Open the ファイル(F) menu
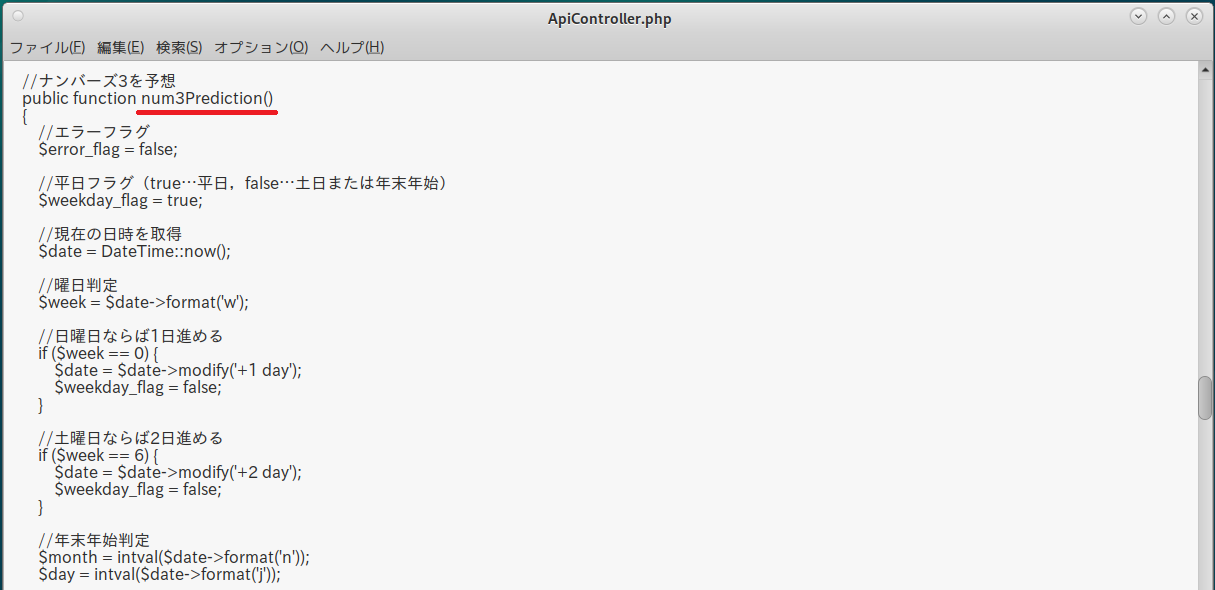Image resolution: width=1215 pixels, height=590 pixels. 47,47
